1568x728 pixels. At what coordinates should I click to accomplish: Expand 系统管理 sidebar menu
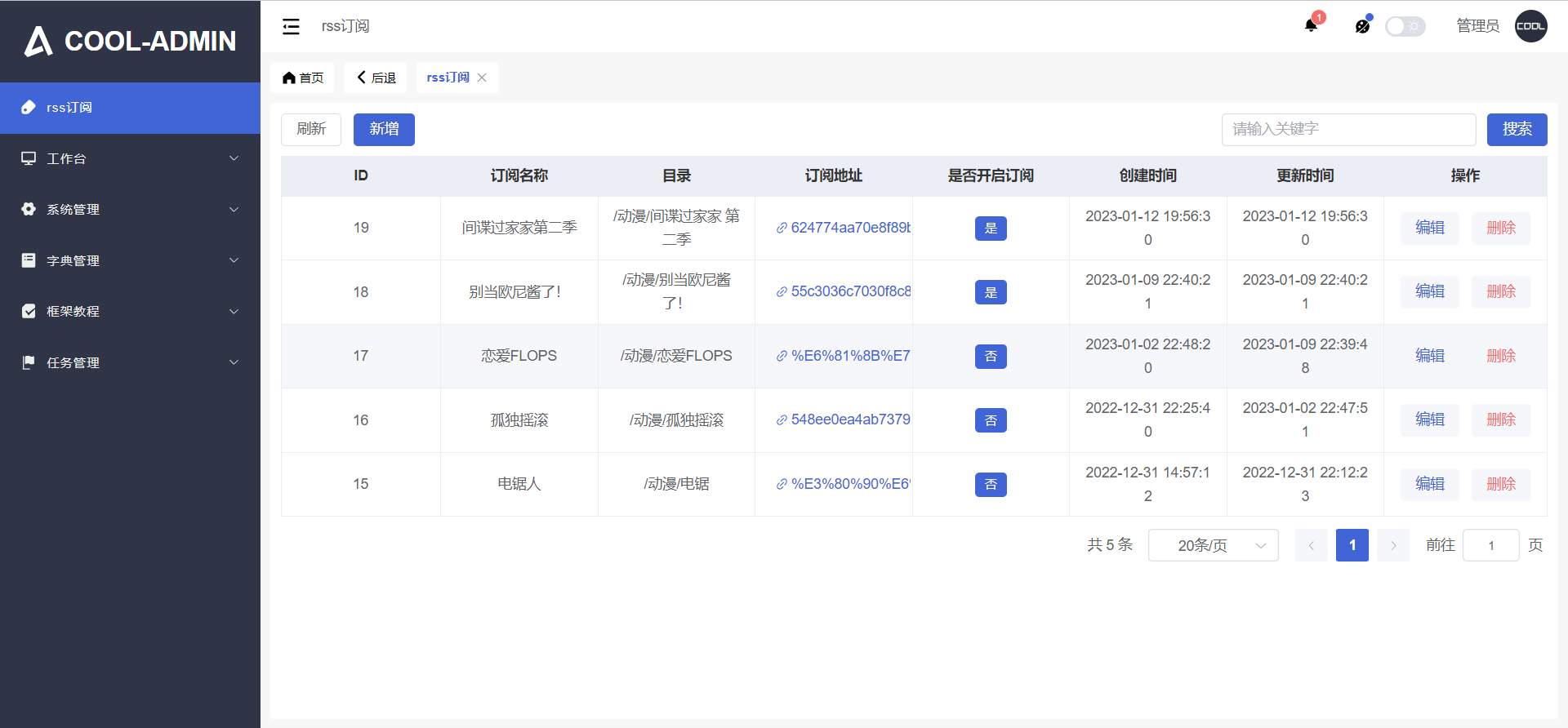[x=131, y=209]
